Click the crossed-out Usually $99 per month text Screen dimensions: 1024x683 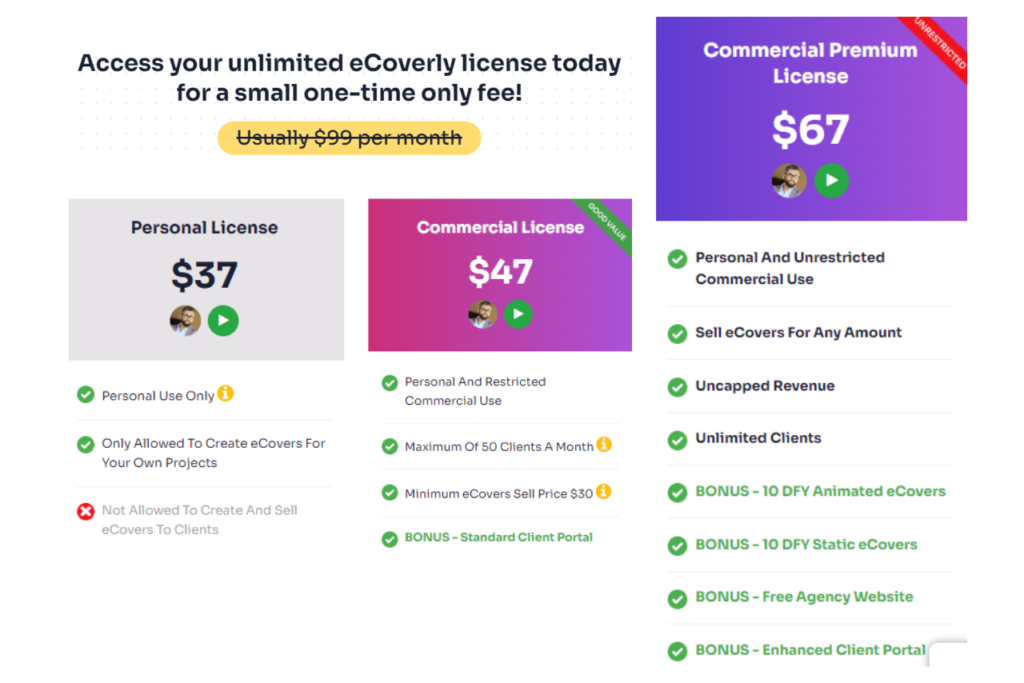pos(348,138)
